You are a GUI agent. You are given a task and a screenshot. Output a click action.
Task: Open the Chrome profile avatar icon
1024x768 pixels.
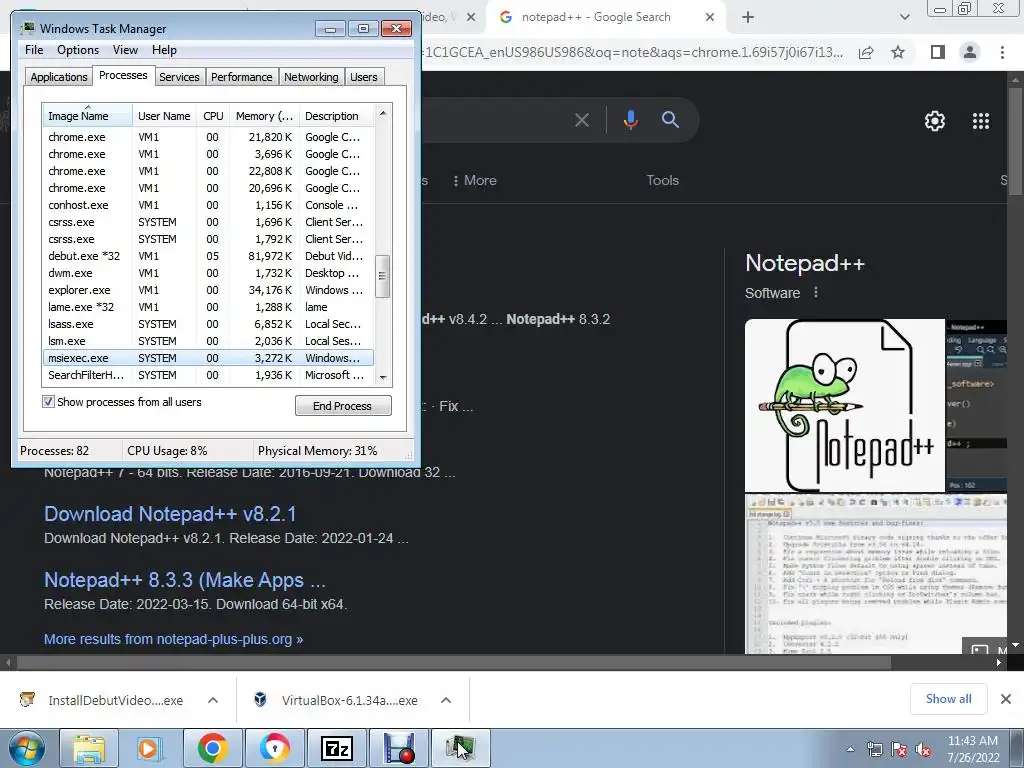coord(970,52)
